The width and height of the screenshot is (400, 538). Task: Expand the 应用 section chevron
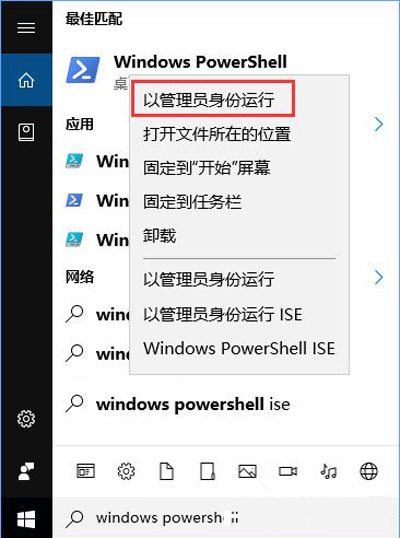tap(379, 124)
